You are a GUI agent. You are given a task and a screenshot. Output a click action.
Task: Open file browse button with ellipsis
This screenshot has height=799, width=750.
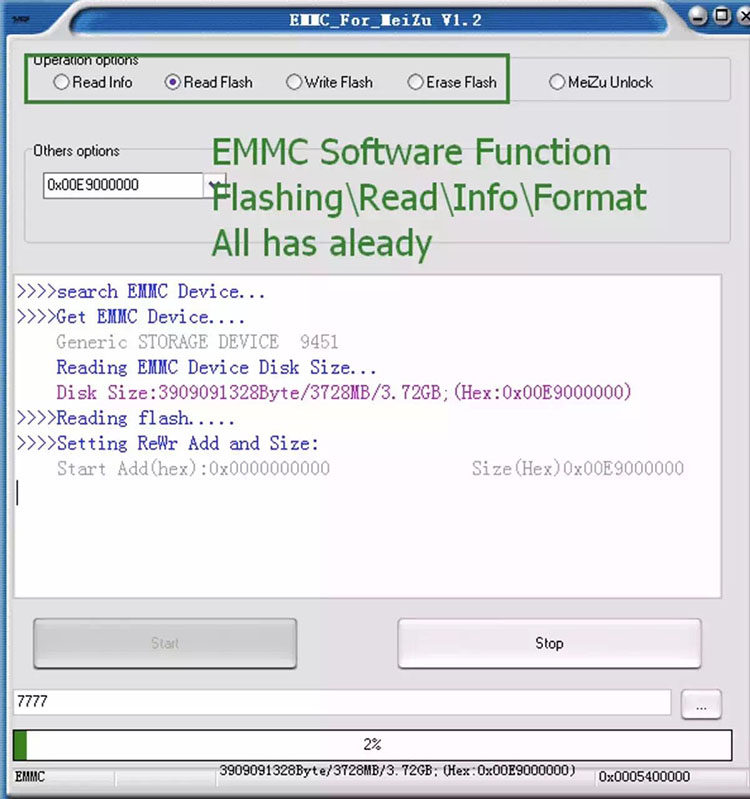(x=701, y=705)
